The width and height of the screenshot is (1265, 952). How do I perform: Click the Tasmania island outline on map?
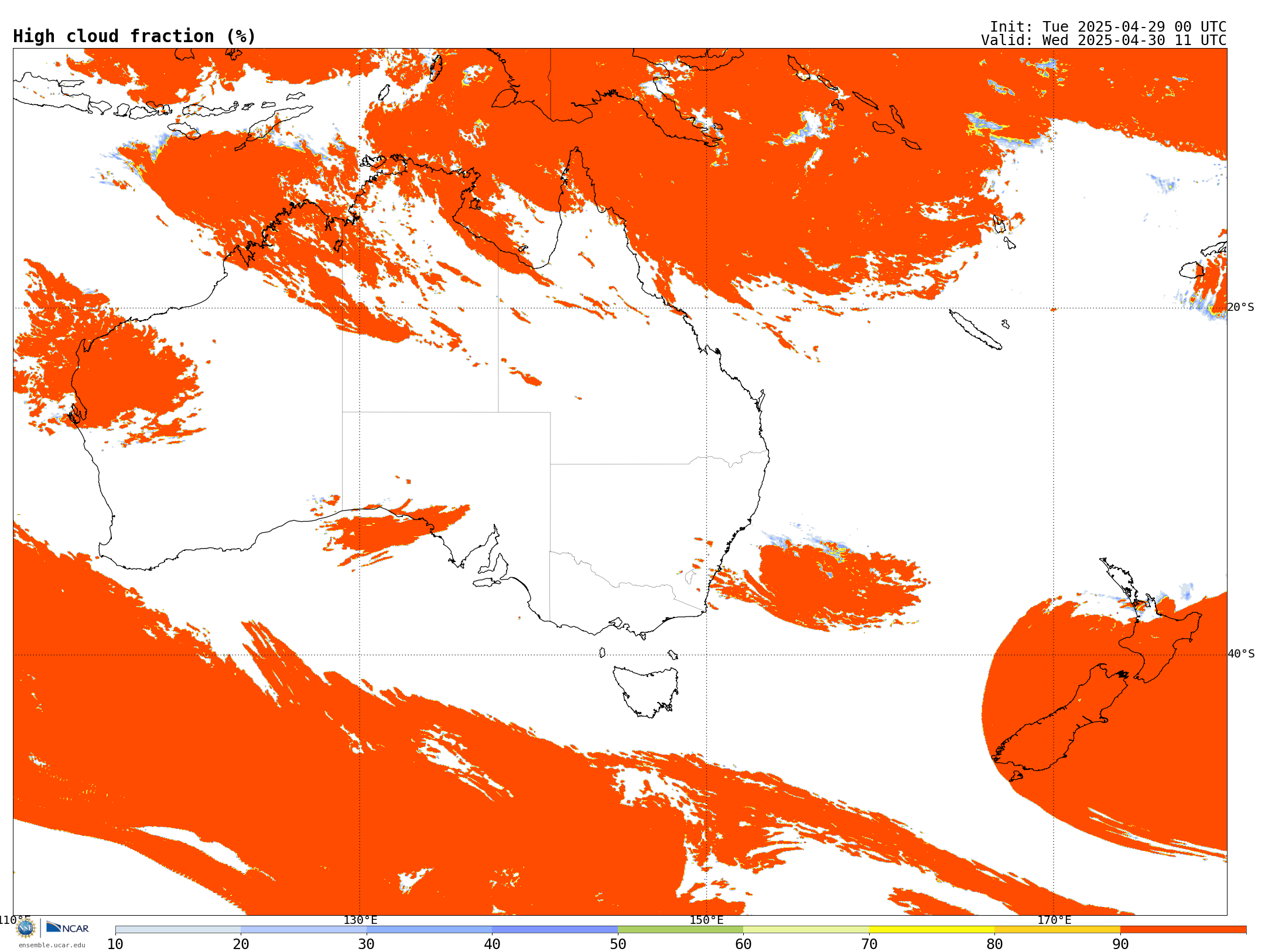coord(646,691)
